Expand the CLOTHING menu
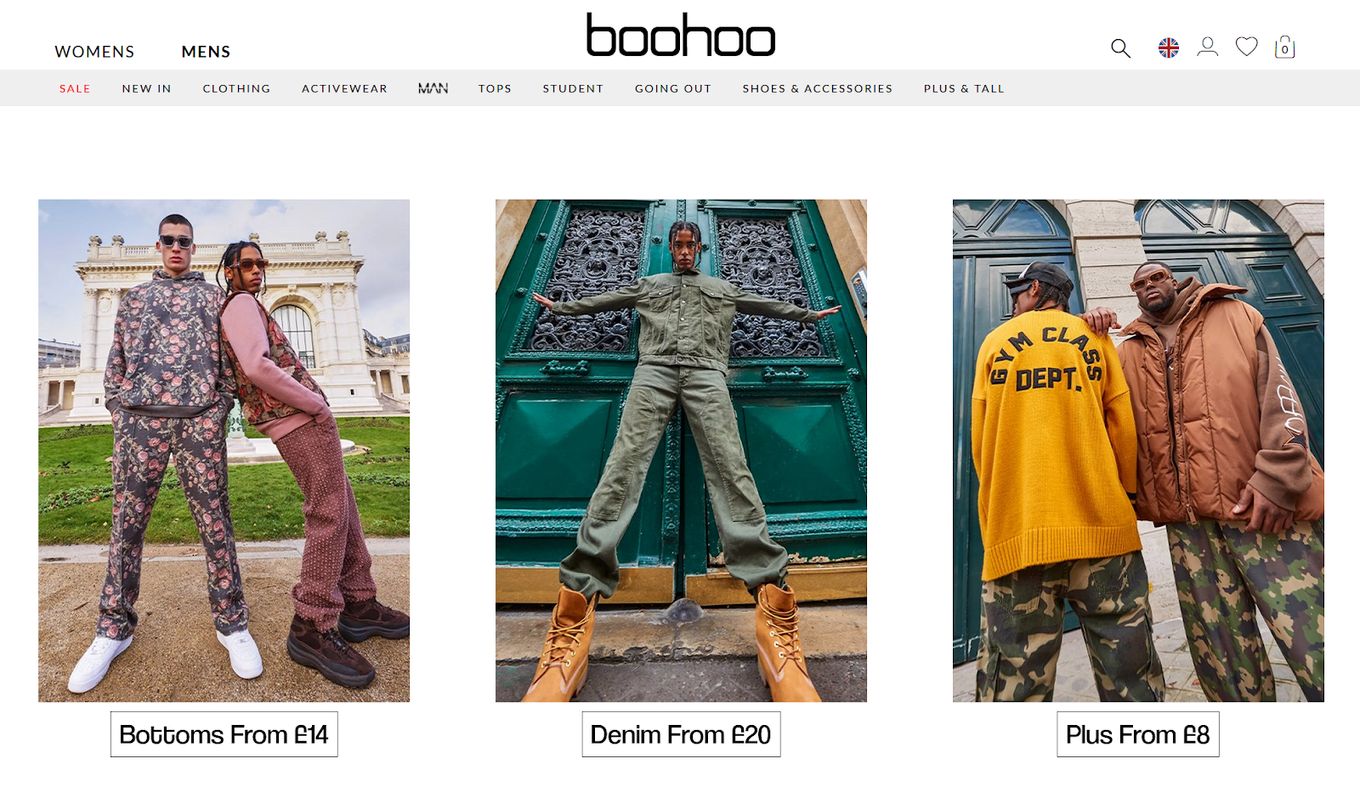Image resolution: width=1360 pixels, height=792 pixels. (x=237, y=89)
